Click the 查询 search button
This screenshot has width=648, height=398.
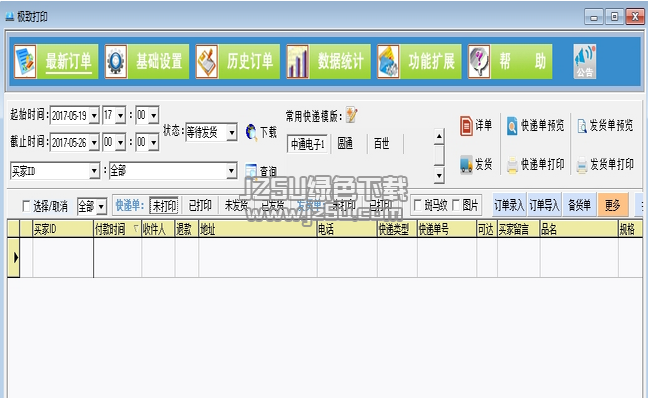[x=261, y=171]
